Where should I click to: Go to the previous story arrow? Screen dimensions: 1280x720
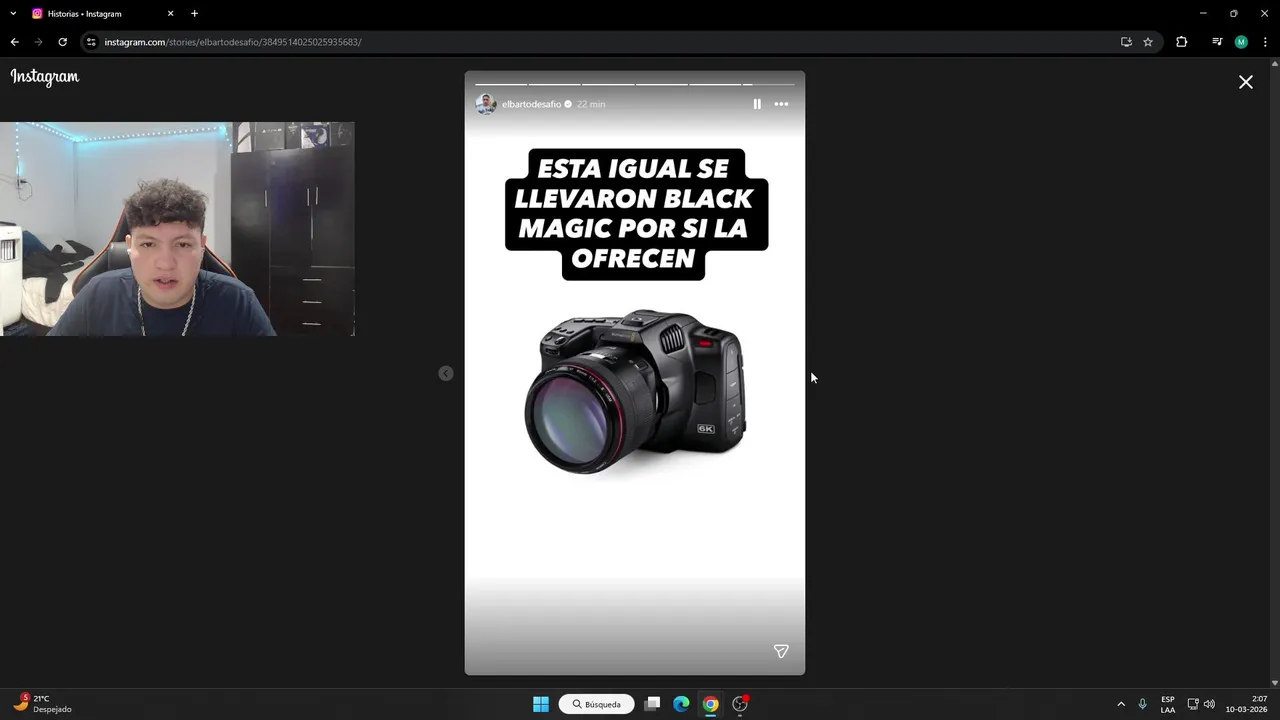click(446, 373)
